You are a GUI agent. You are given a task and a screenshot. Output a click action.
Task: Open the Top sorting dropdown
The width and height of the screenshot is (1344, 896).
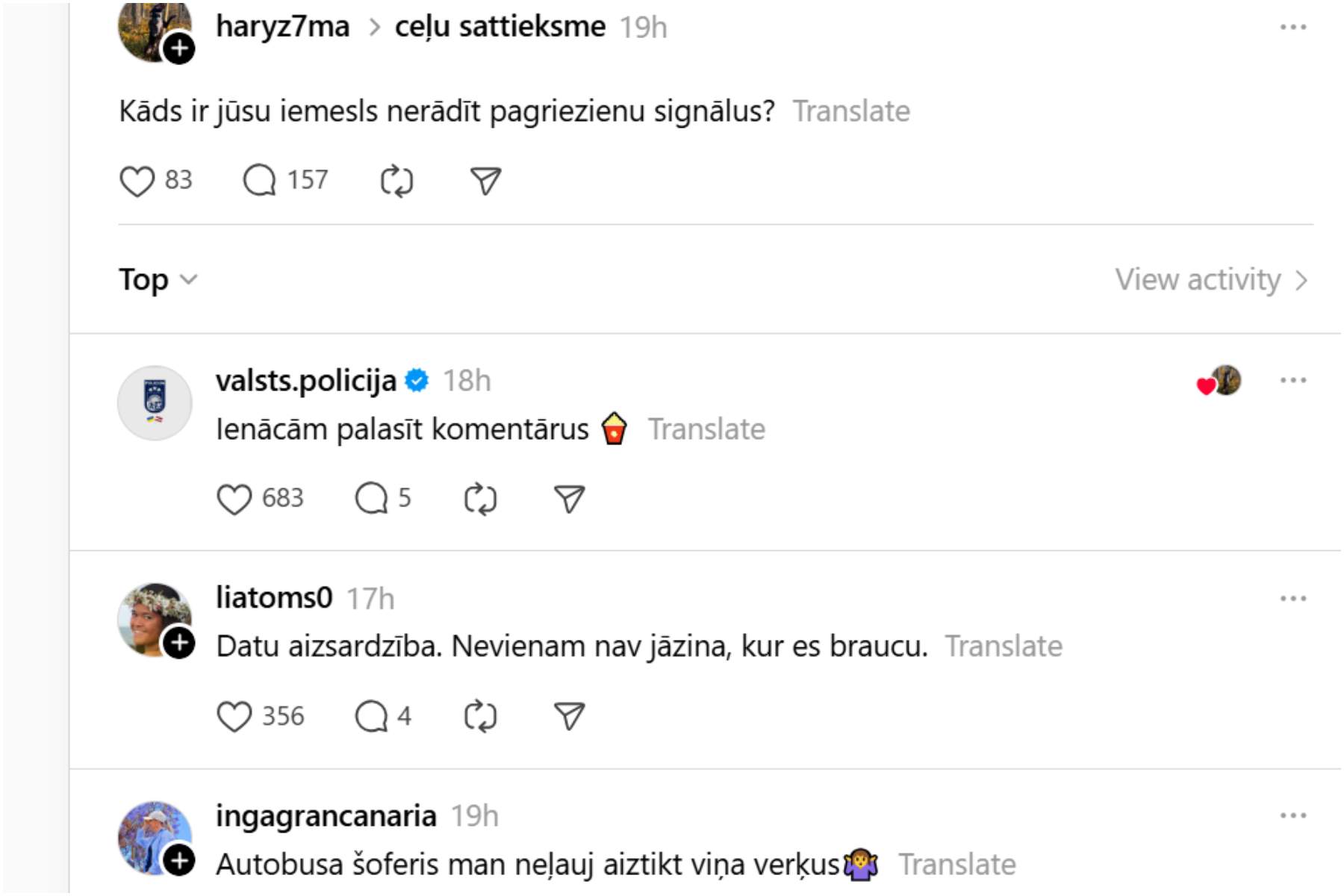[158, 280]
